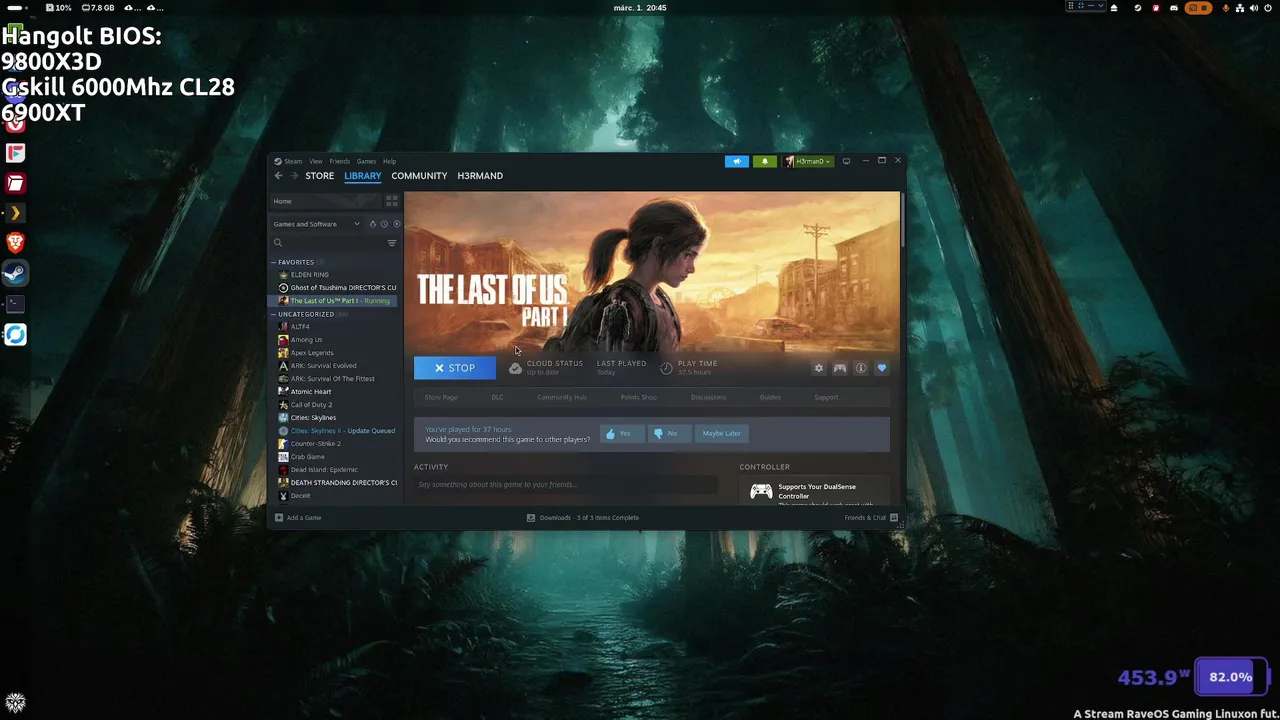Select Among Us in game list
Screen dimensions: 1280x720
334,340
